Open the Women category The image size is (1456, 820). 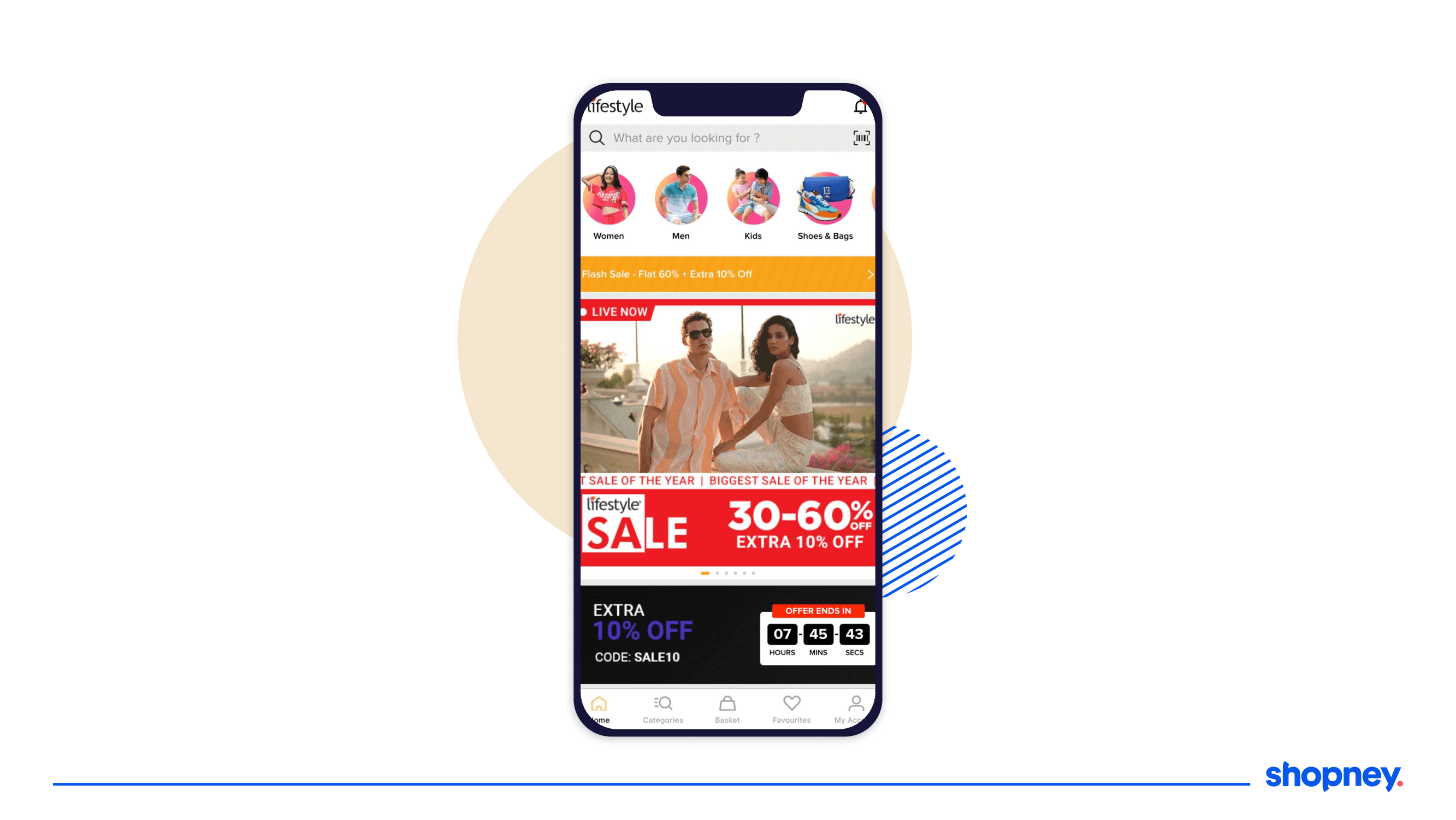click(x=608, y=197)
